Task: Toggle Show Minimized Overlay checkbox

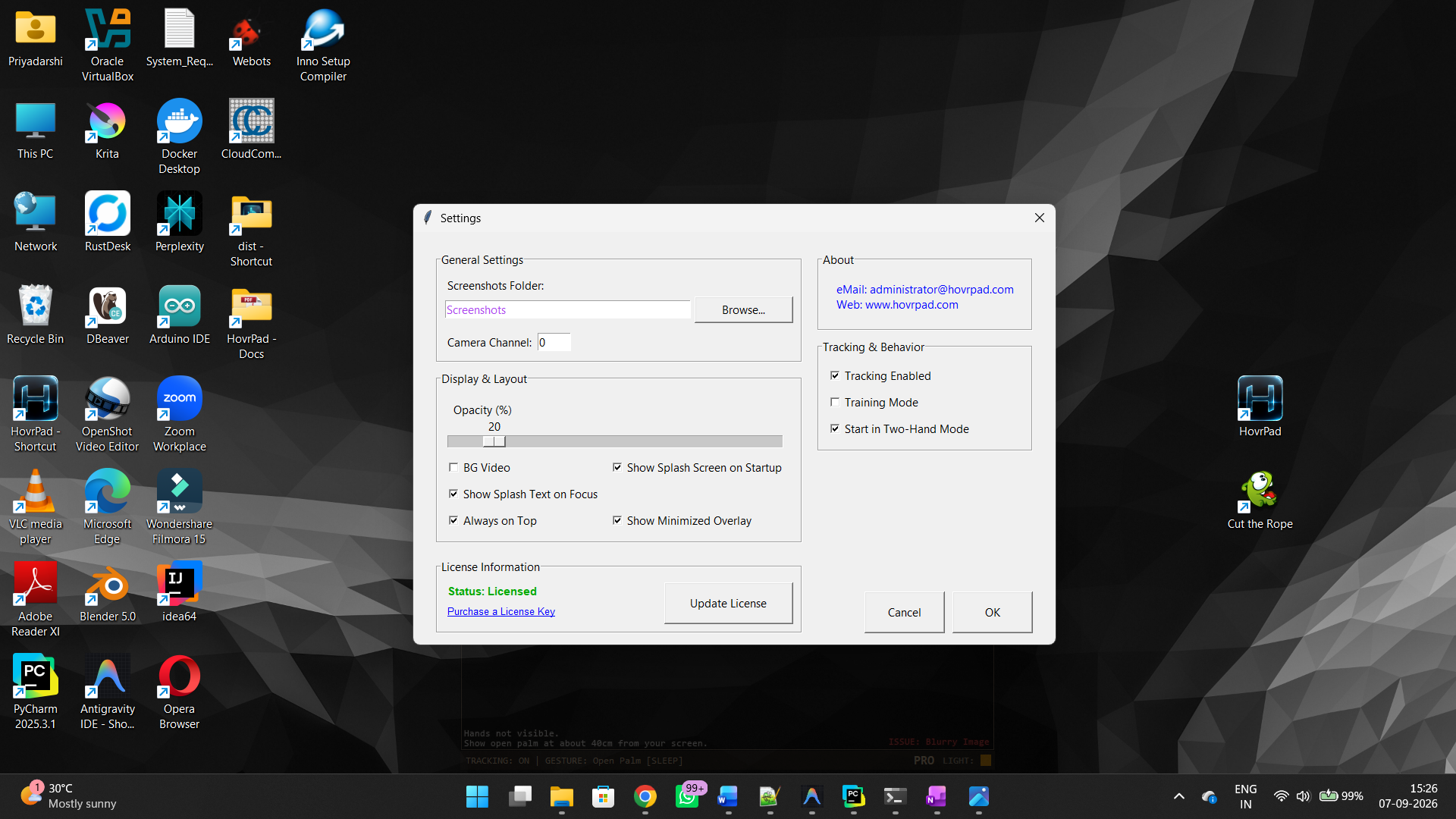Action: pyautogui.click(x=617, y=520)
